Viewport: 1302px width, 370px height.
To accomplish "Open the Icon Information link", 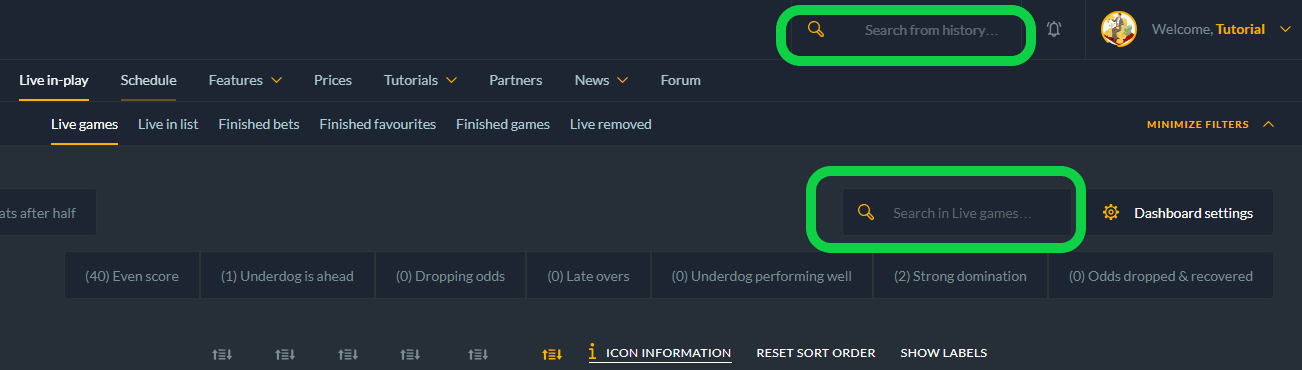I will coord(668,353).
